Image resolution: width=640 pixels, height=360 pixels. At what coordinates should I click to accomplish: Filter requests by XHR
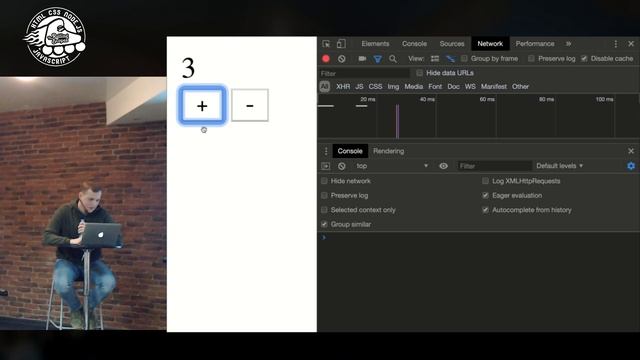pyautogui.click(x=343, y=87)
